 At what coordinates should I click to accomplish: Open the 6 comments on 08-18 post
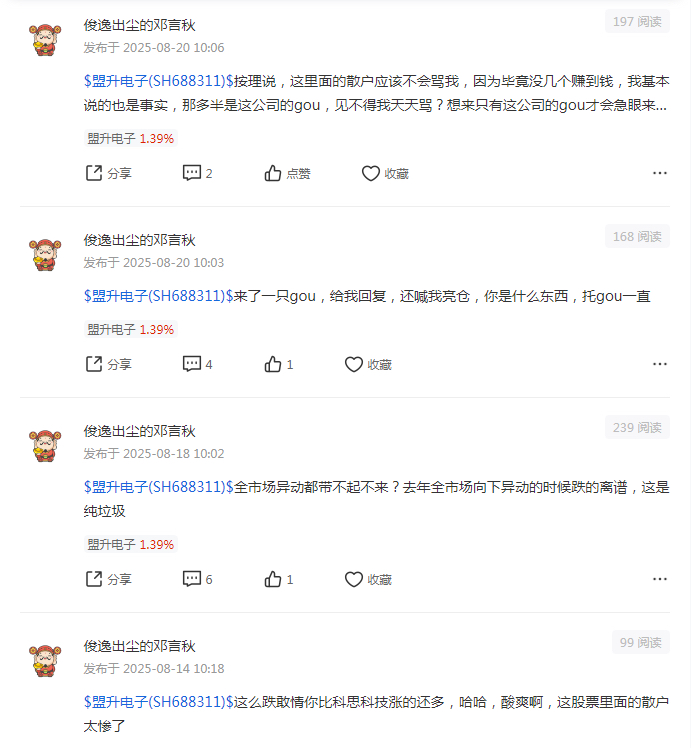197,579
